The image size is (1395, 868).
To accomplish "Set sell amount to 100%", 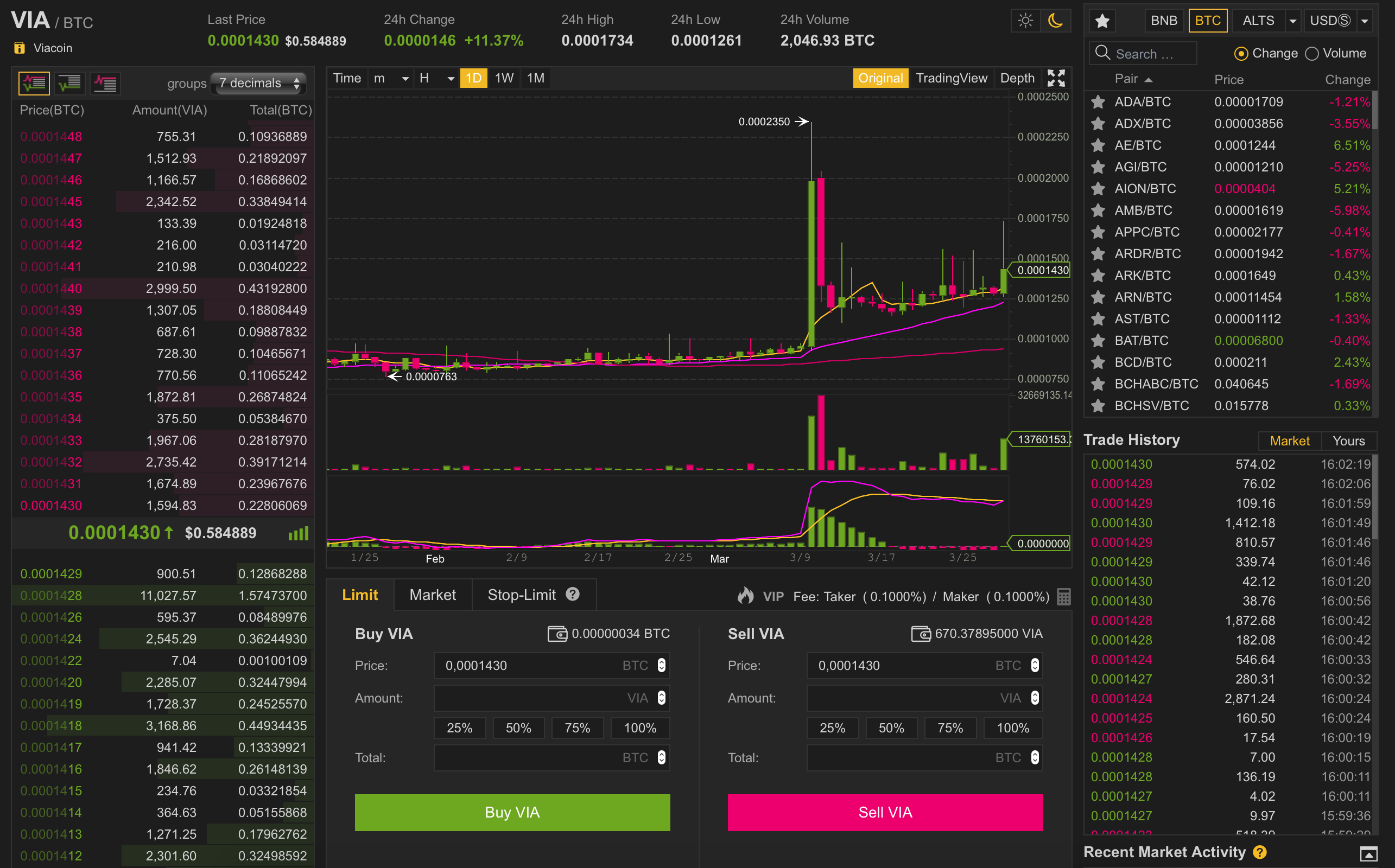I will coord(1013,728).
